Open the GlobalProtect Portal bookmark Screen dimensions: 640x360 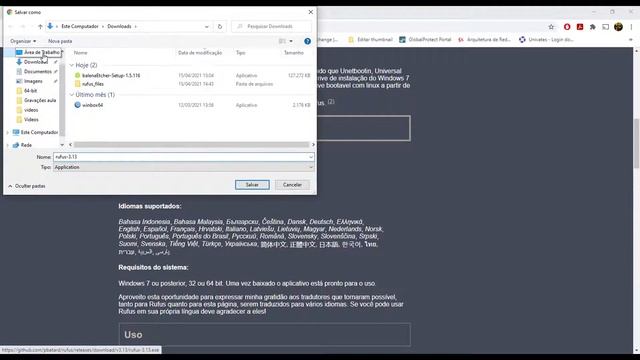425,40
